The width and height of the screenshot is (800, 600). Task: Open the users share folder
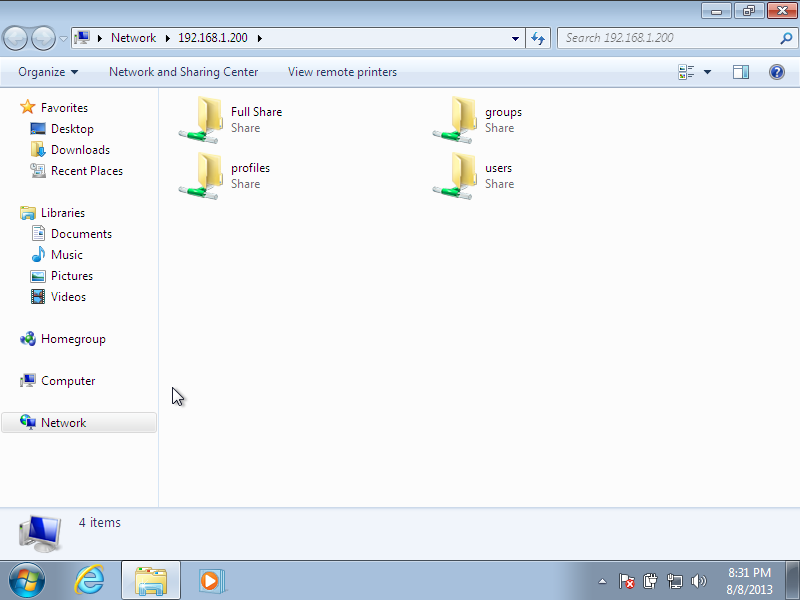point(473,176)
